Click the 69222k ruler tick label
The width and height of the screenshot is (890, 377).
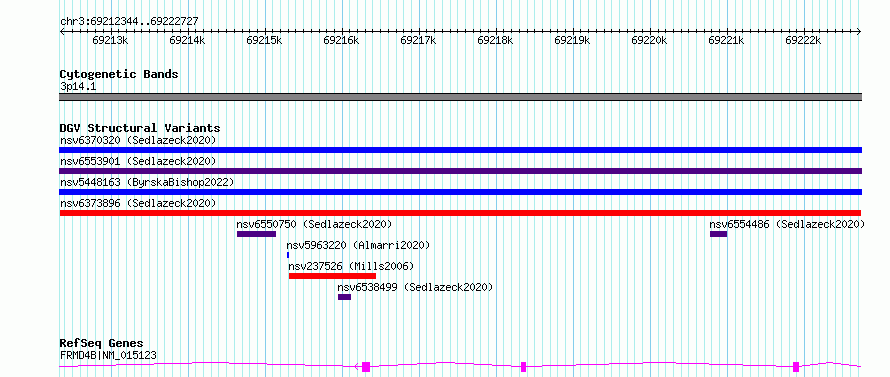coord(803,40)
